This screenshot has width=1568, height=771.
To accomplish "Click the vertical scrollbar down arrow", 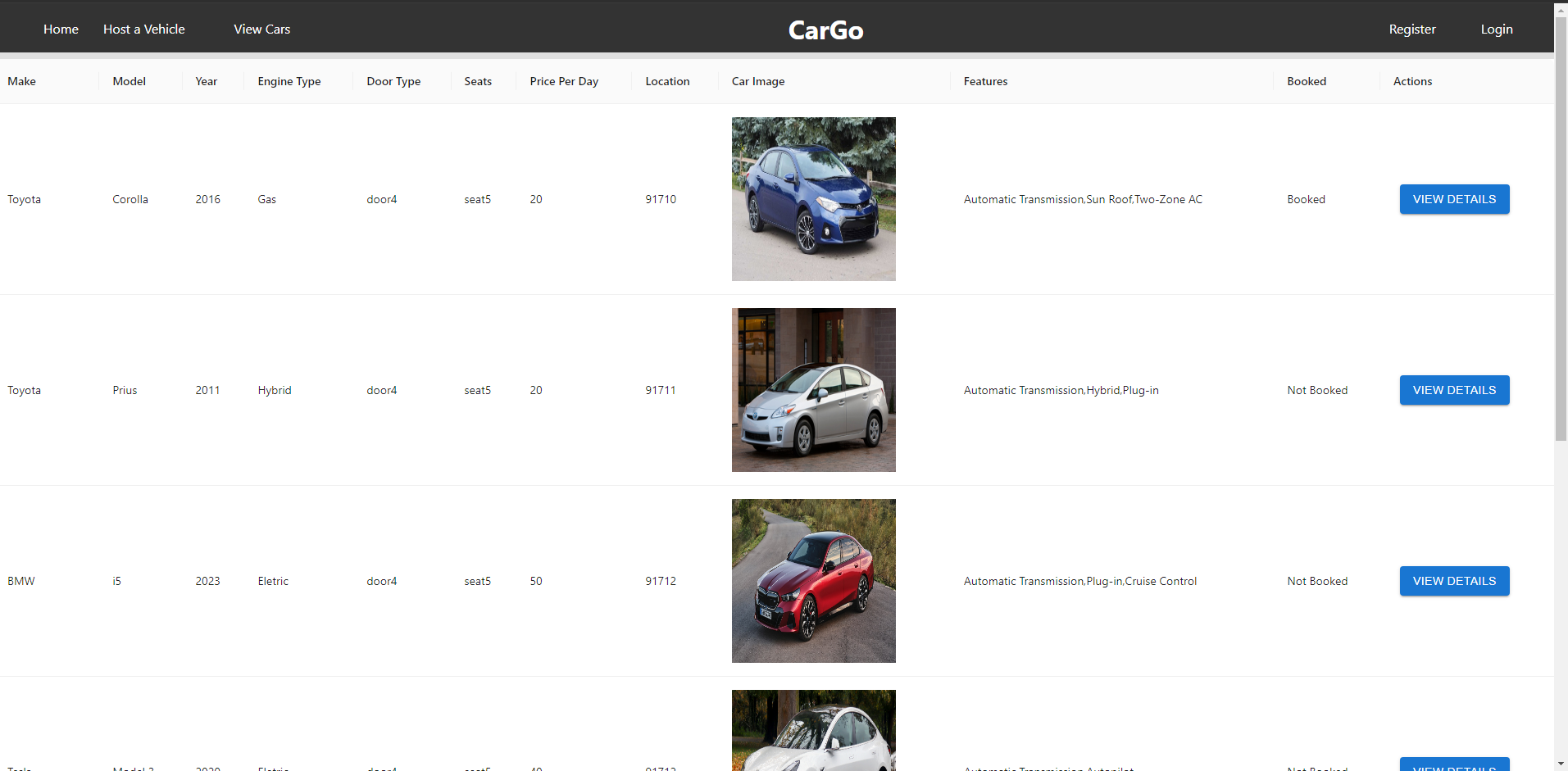I will point(1560,762).
